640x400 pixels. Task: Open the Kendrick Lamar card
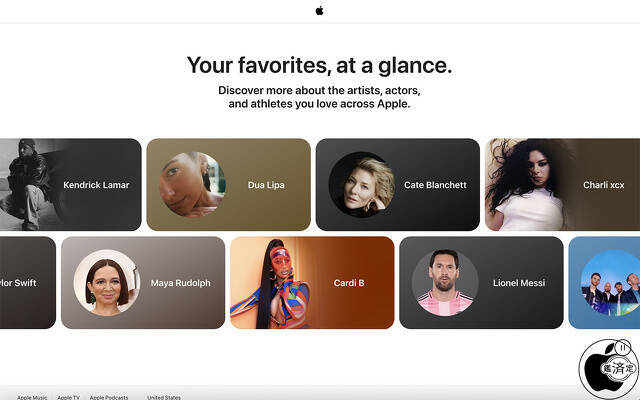(71, 184)
